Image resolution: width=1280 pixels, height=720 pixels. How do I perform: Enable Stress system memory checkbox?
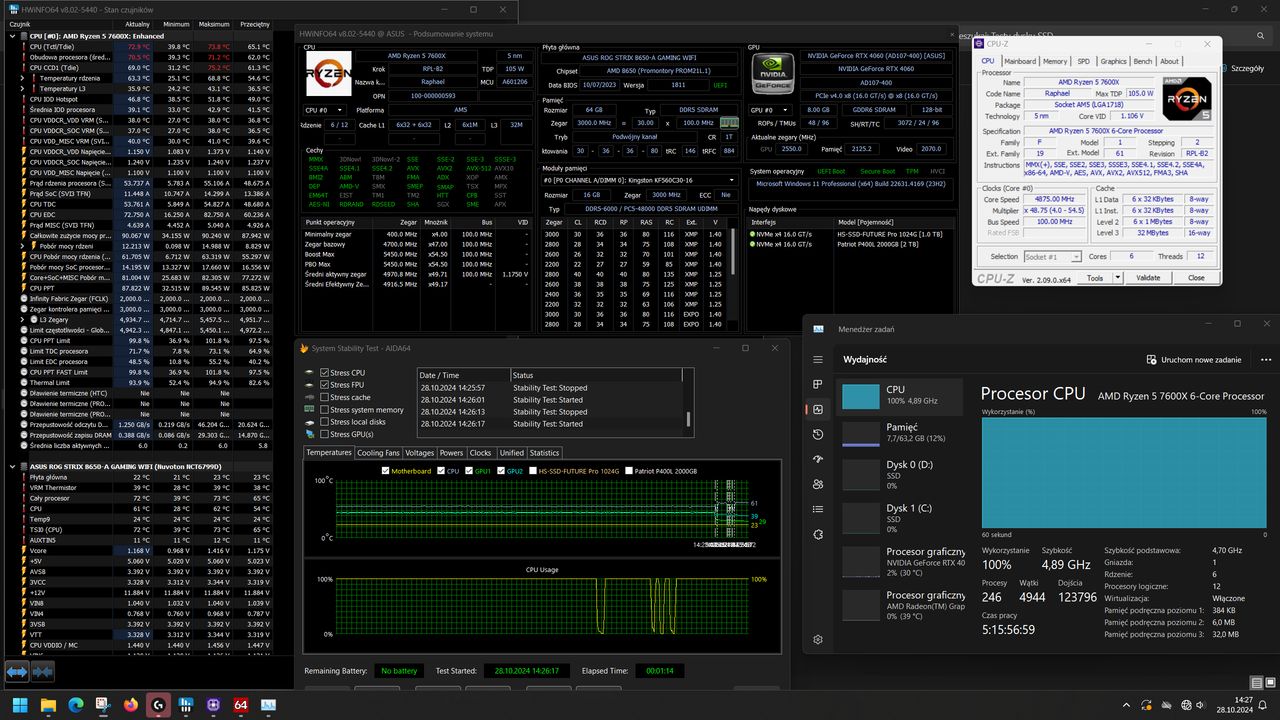point(324,410)
